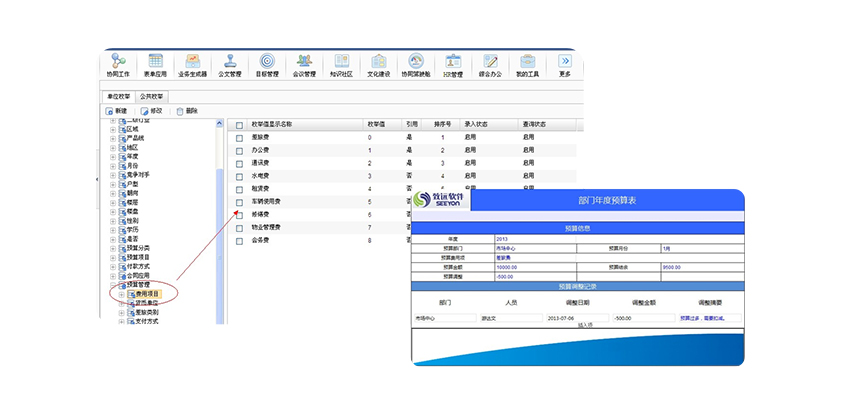Expand the 地区 tree node
Image resolution: width=842 pixels, height=415 pixels.
(x=113, y=148)
